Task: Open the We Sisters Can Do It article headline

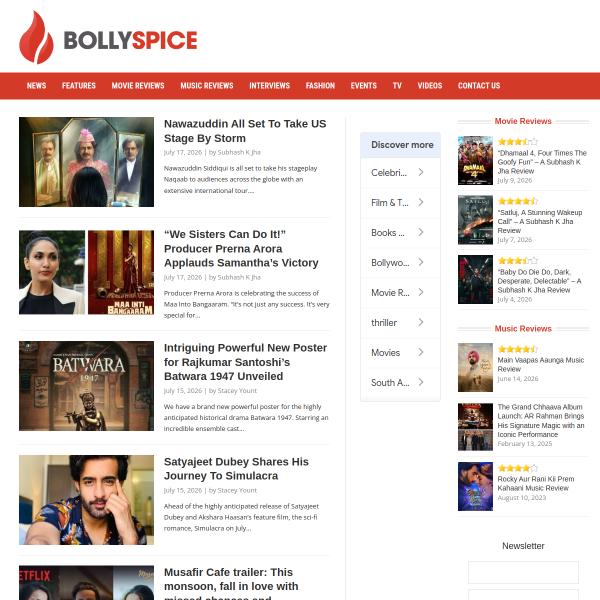Action: coord(241,248)
